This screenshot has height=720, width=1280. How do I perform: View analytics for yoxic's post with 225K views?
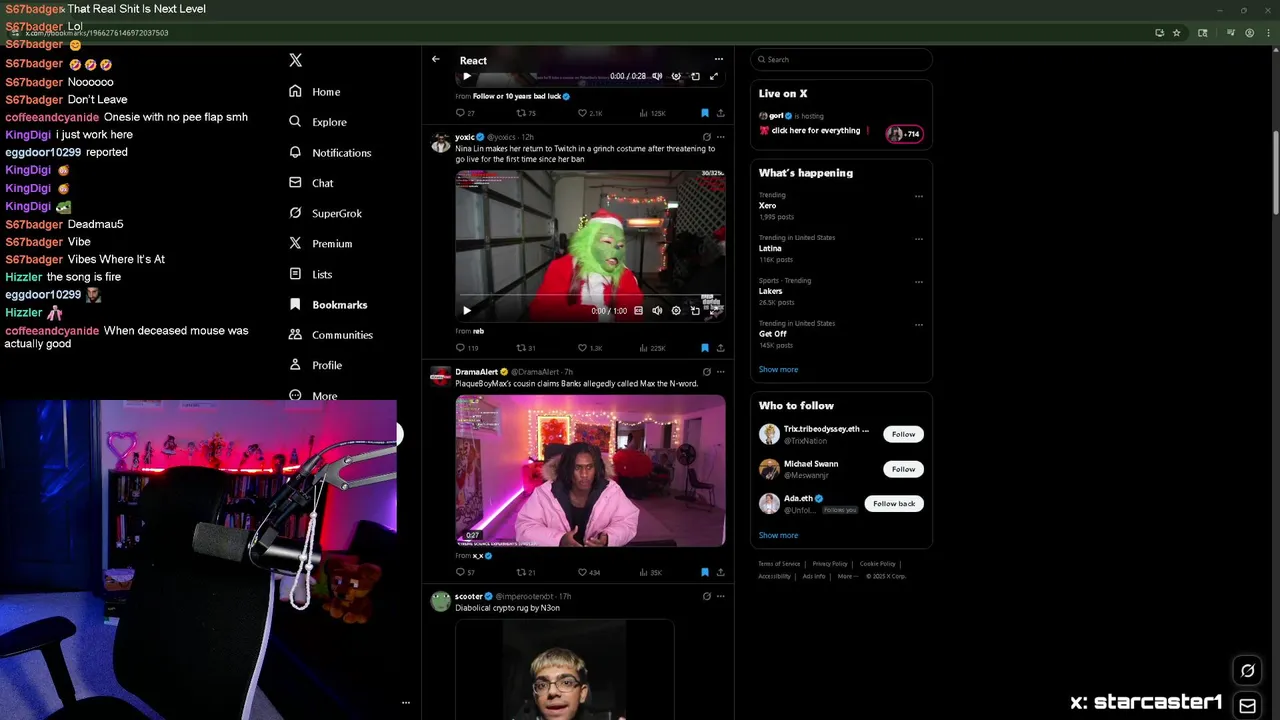651,348
